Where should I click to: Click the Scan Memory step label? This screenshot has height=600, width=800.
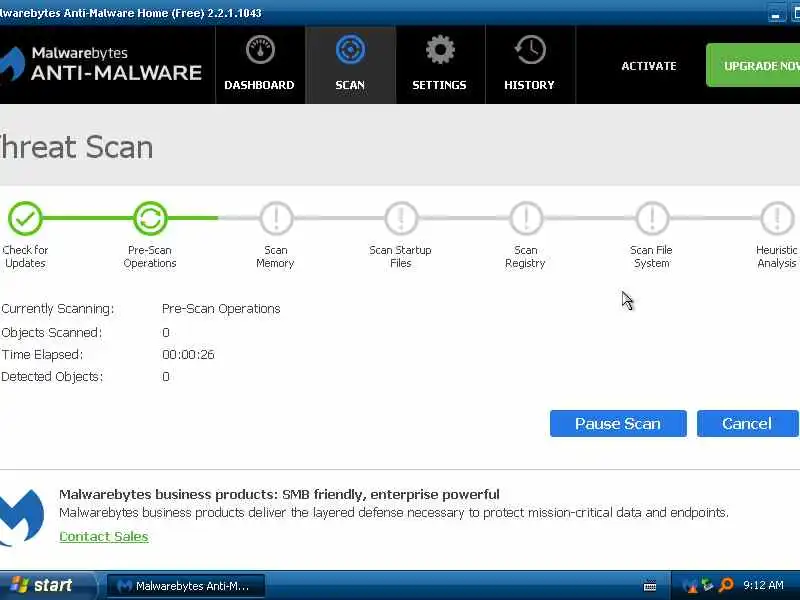[x=276, y=257]
